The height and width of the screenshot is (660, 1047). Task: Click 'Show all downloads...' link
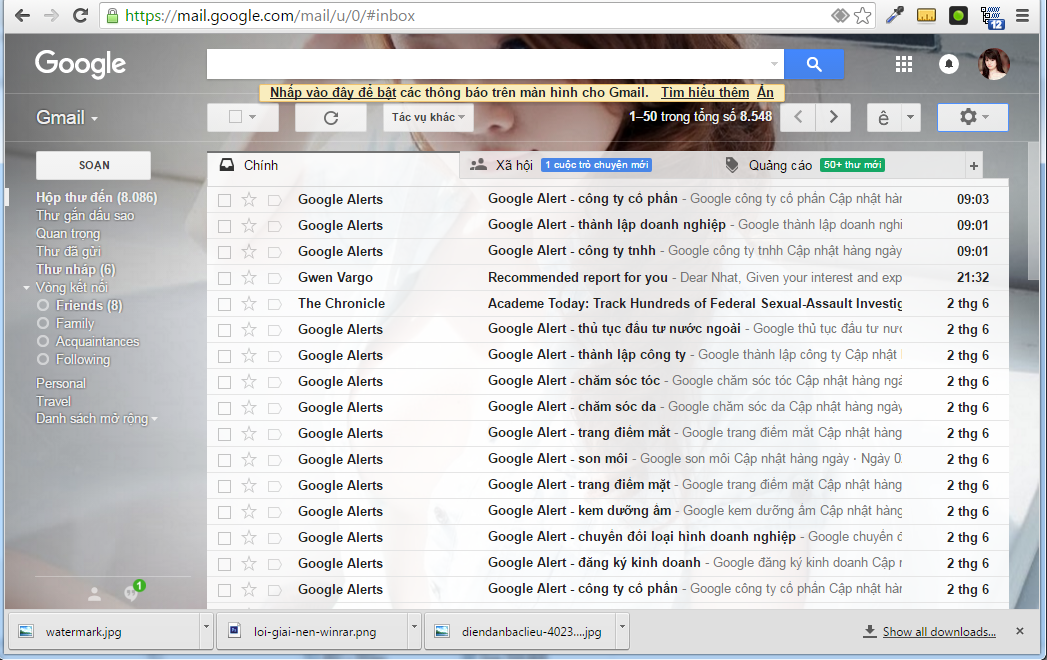click(938, 631)
